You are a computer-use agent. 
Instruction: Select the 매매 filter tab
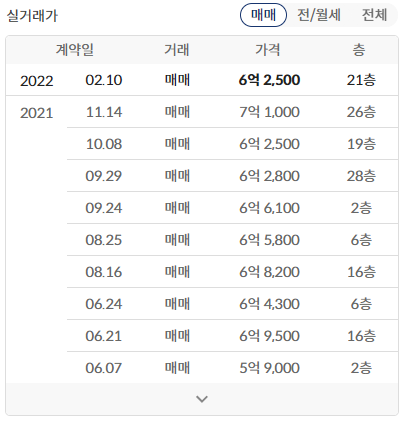click(263, 15)
